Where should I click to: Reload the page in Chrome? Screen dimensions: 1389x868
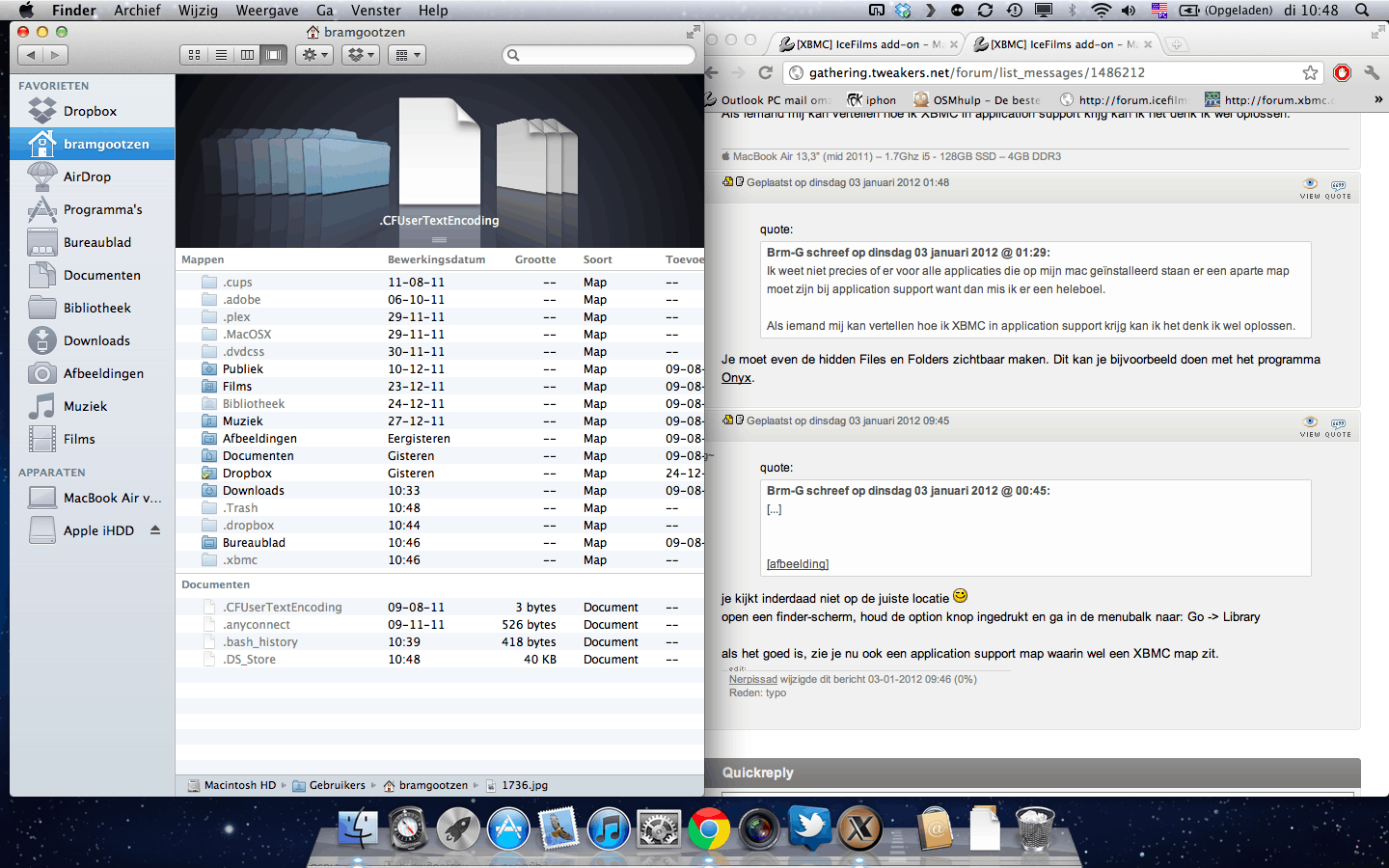(x=766, y=72)
